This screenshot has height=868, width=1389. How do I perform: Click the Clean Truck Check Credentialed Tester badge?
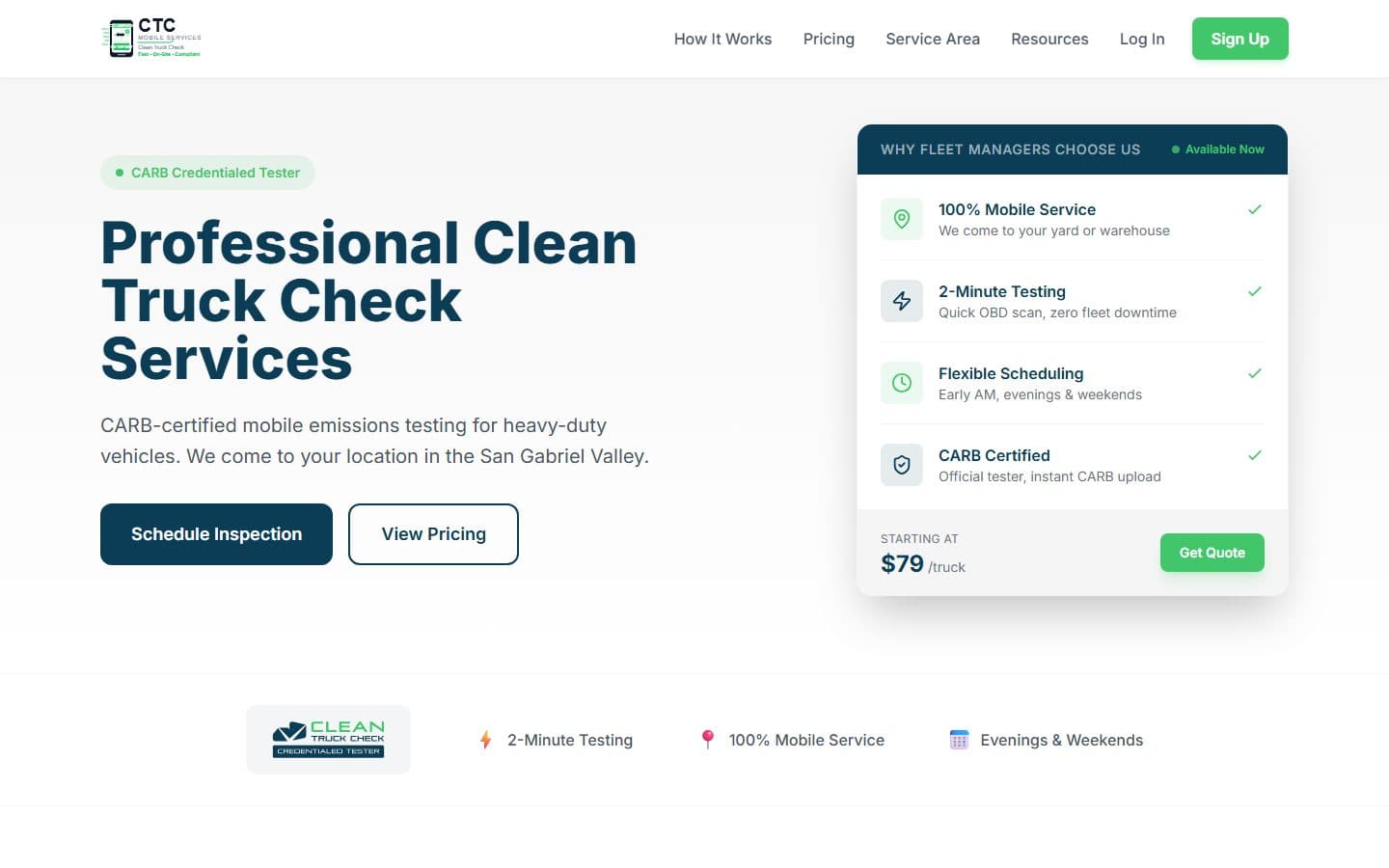coord(328,740)
